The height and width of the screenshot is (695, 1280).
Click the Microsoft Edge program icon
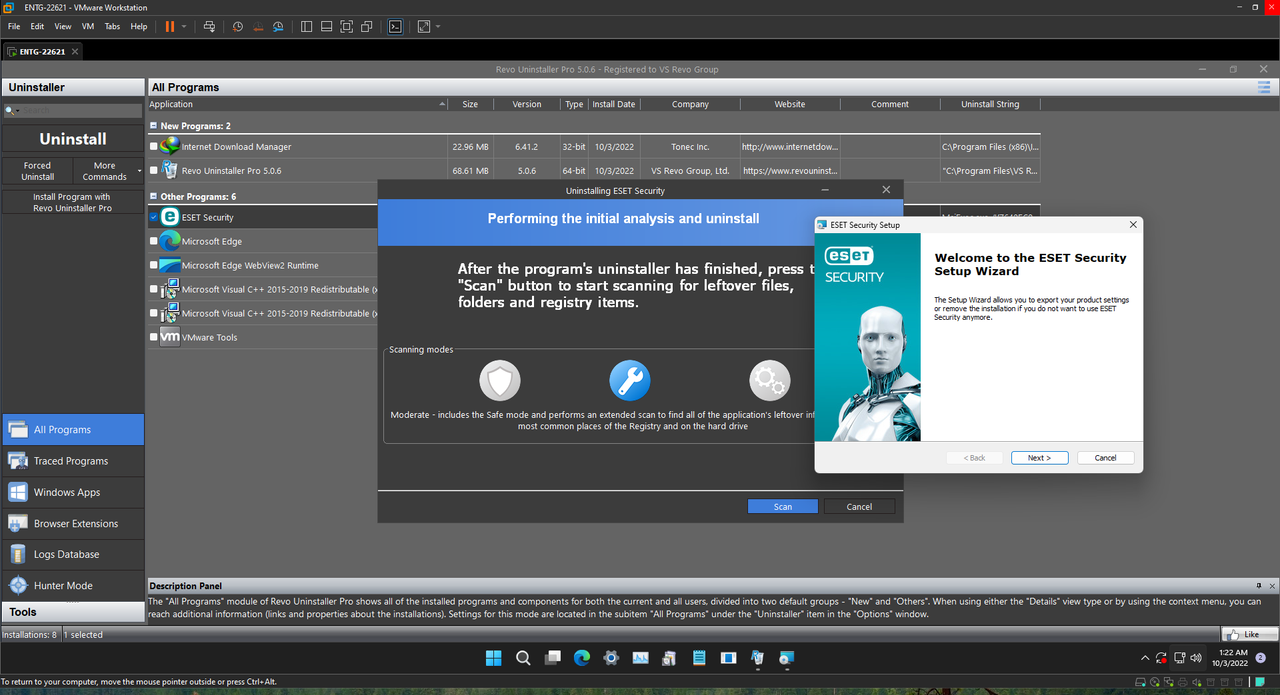tap(170, 241)
